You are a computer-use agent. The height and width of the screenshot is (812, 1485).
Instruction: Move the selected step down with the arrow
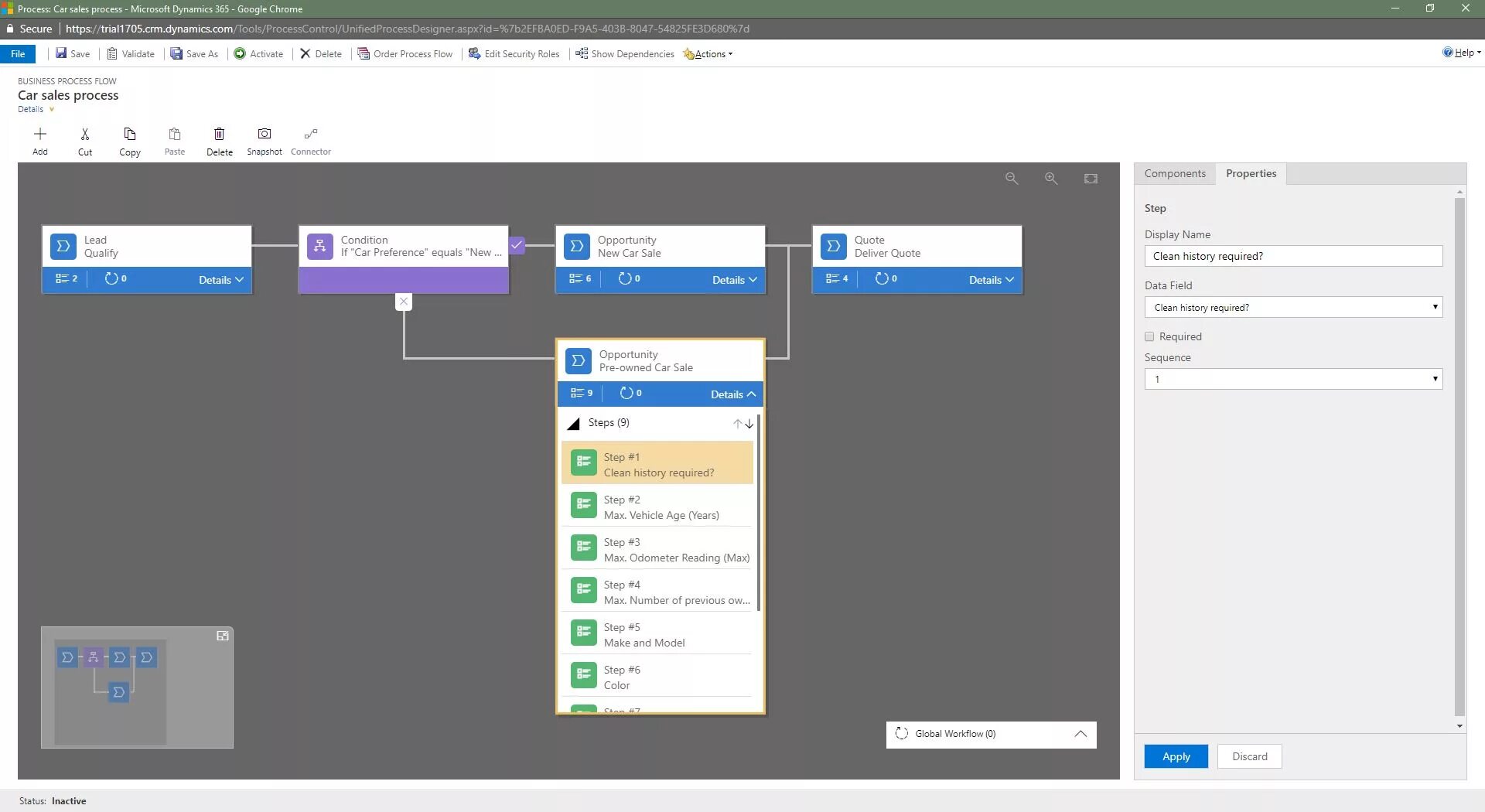(x=749, y=423)
